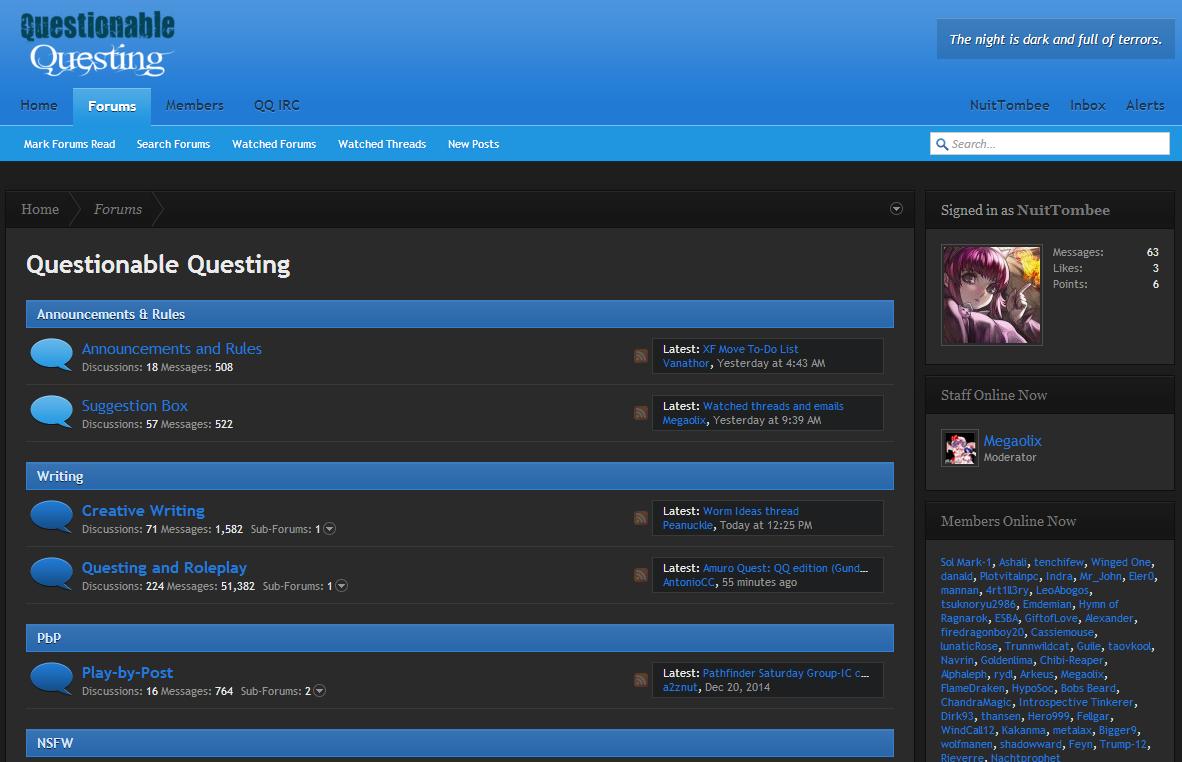Image resolution: width=1182 pixels, height=762 pixels.
Task: Click the RSS feed icon for Announcements and Rules
Action: pyautogui.click(x=640, y=356)
